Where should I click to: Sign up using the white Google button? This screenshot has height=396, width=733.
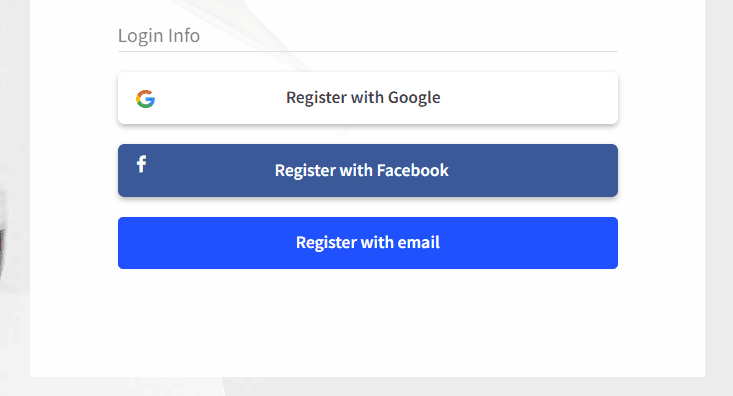[x=368, y=98]
